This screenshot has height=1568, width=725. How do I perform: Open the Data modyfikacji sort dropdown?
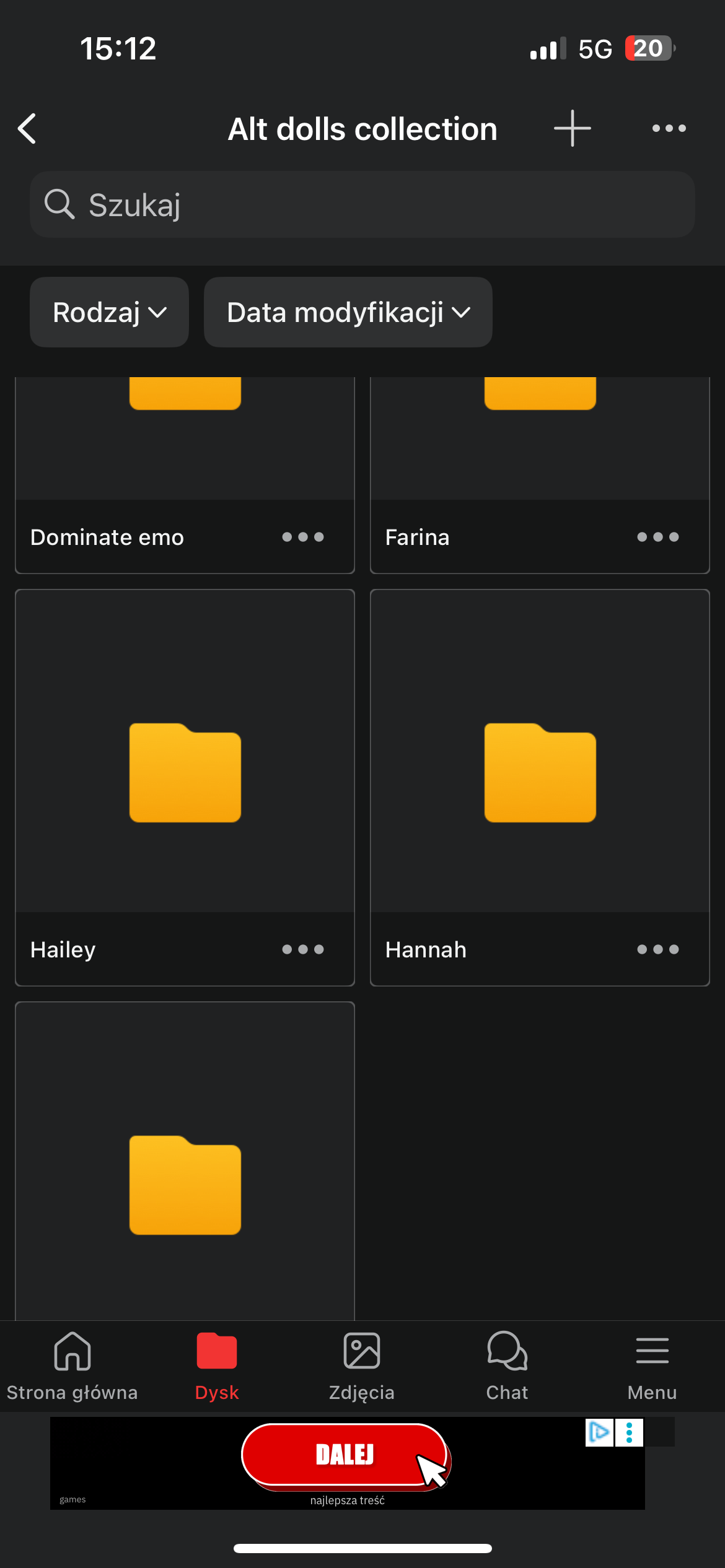pyautogui.click(x=348, y=312)
